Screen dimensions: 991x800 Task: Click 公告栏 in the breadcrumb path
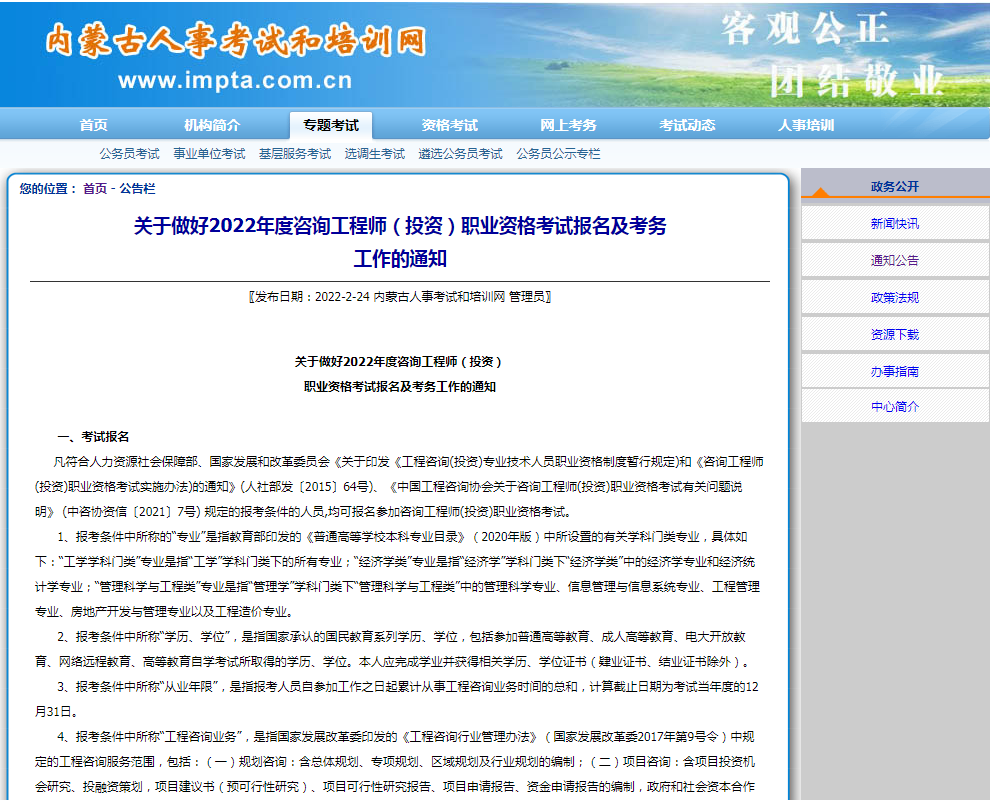(138, 189)
